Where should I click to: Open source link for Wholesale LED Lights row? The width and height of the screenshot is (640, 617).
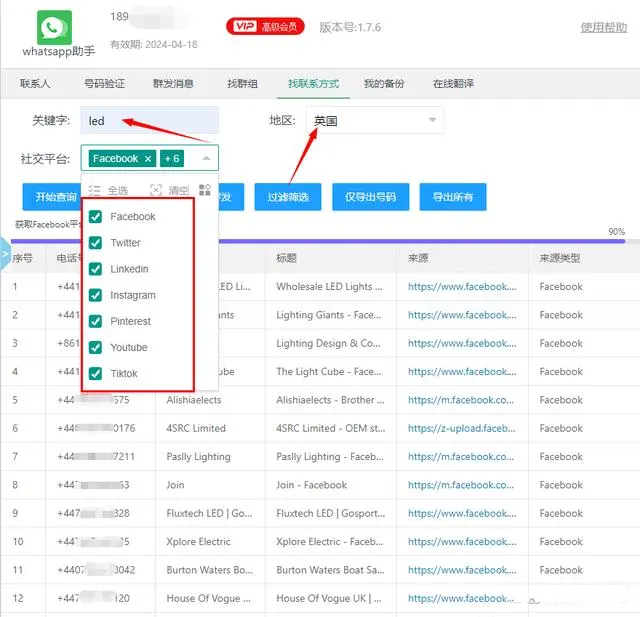(x=462, y=287)
